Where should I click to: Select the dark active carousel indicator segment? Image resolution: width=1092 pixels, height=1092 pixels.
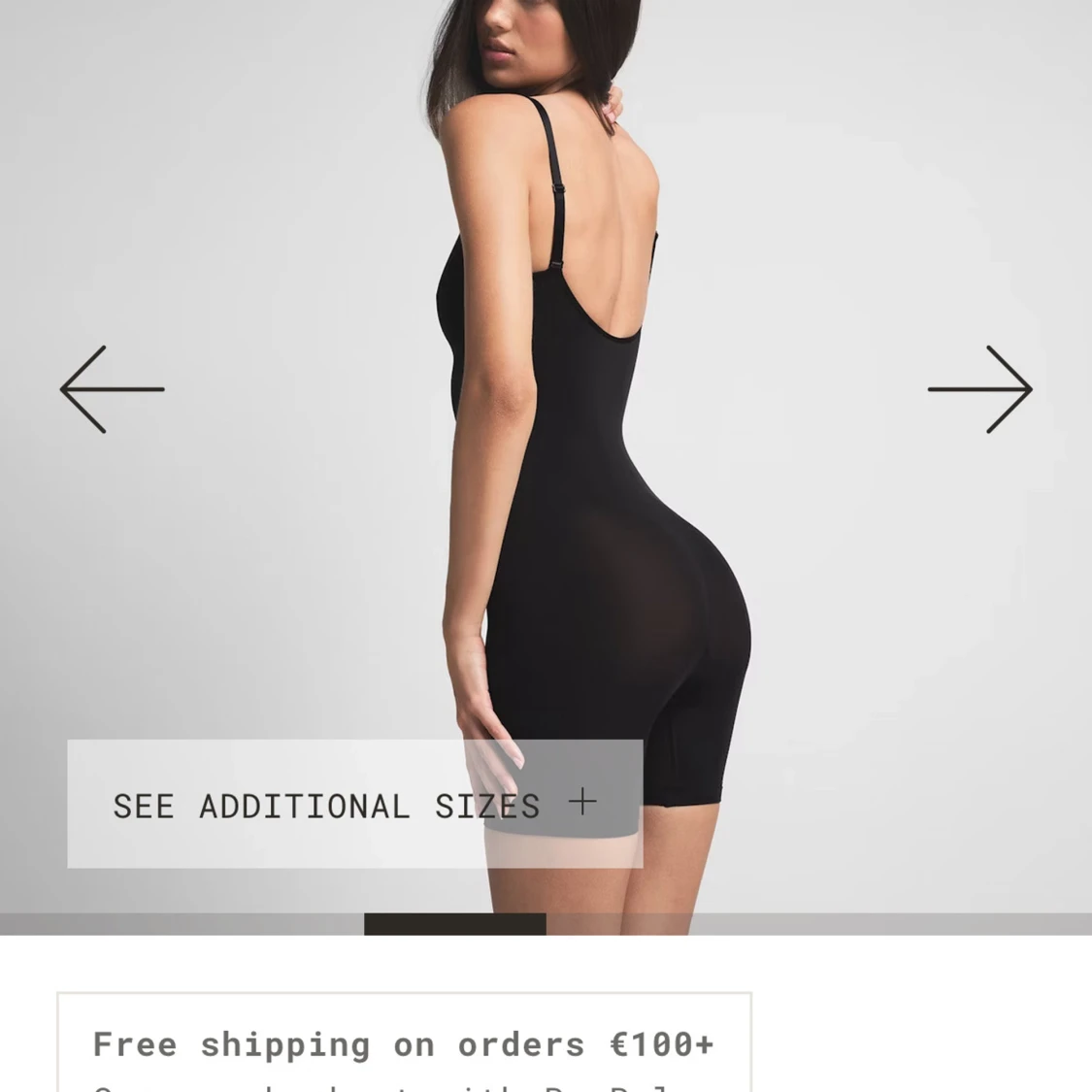point(455,924)
